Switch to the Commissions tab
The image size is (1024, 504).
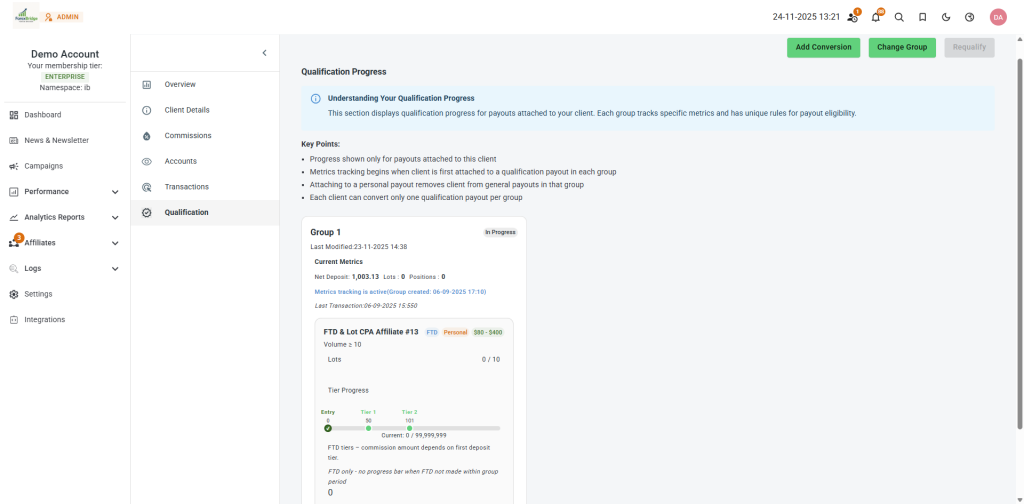click(x=188, y=136)
